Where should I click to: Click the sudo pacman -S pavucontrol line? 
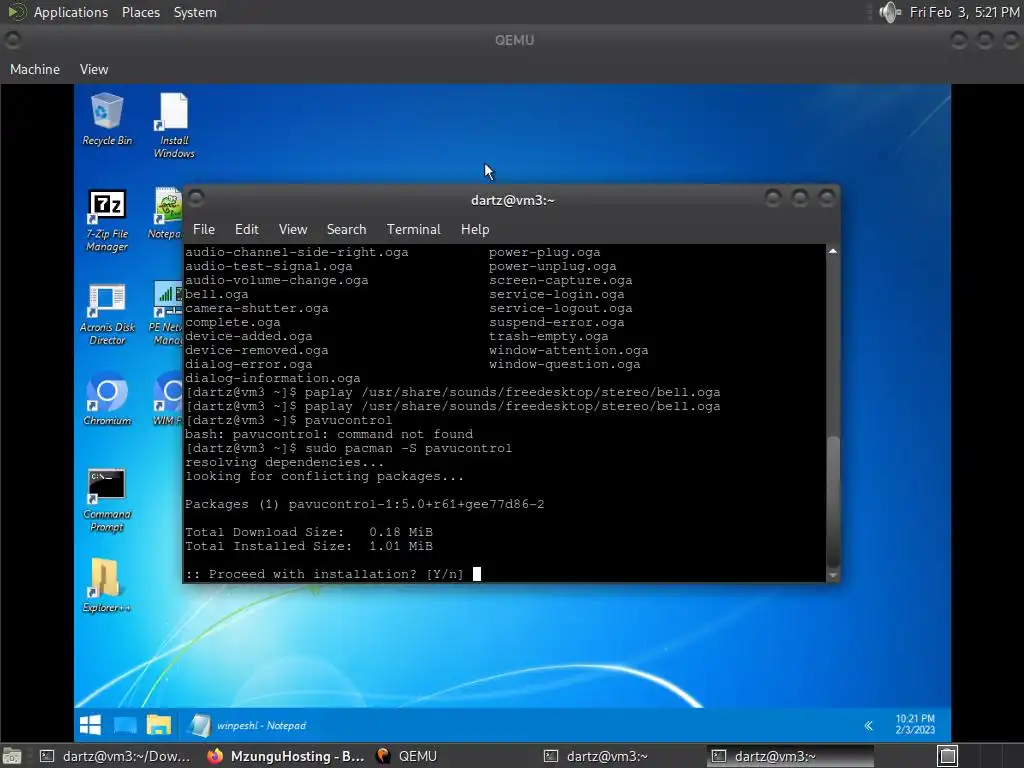coord(349,448)
